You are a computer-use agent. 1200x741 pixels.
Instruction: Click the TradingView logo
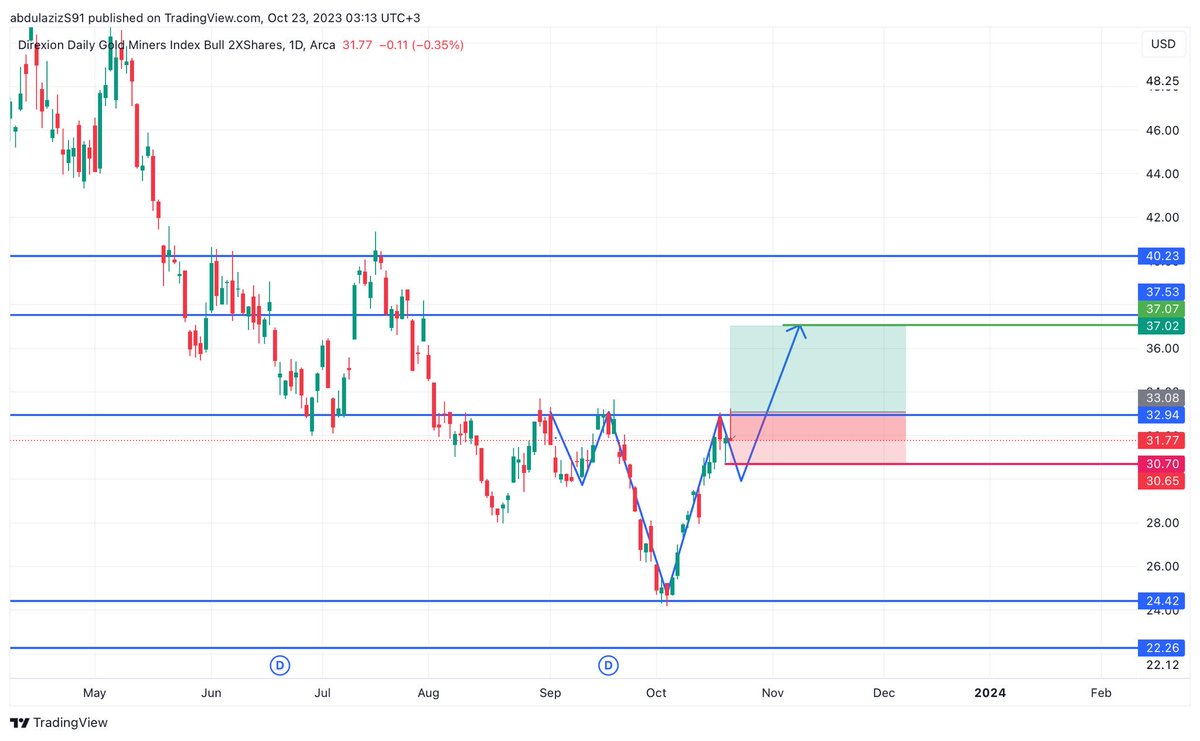click(x=59, y=722)
